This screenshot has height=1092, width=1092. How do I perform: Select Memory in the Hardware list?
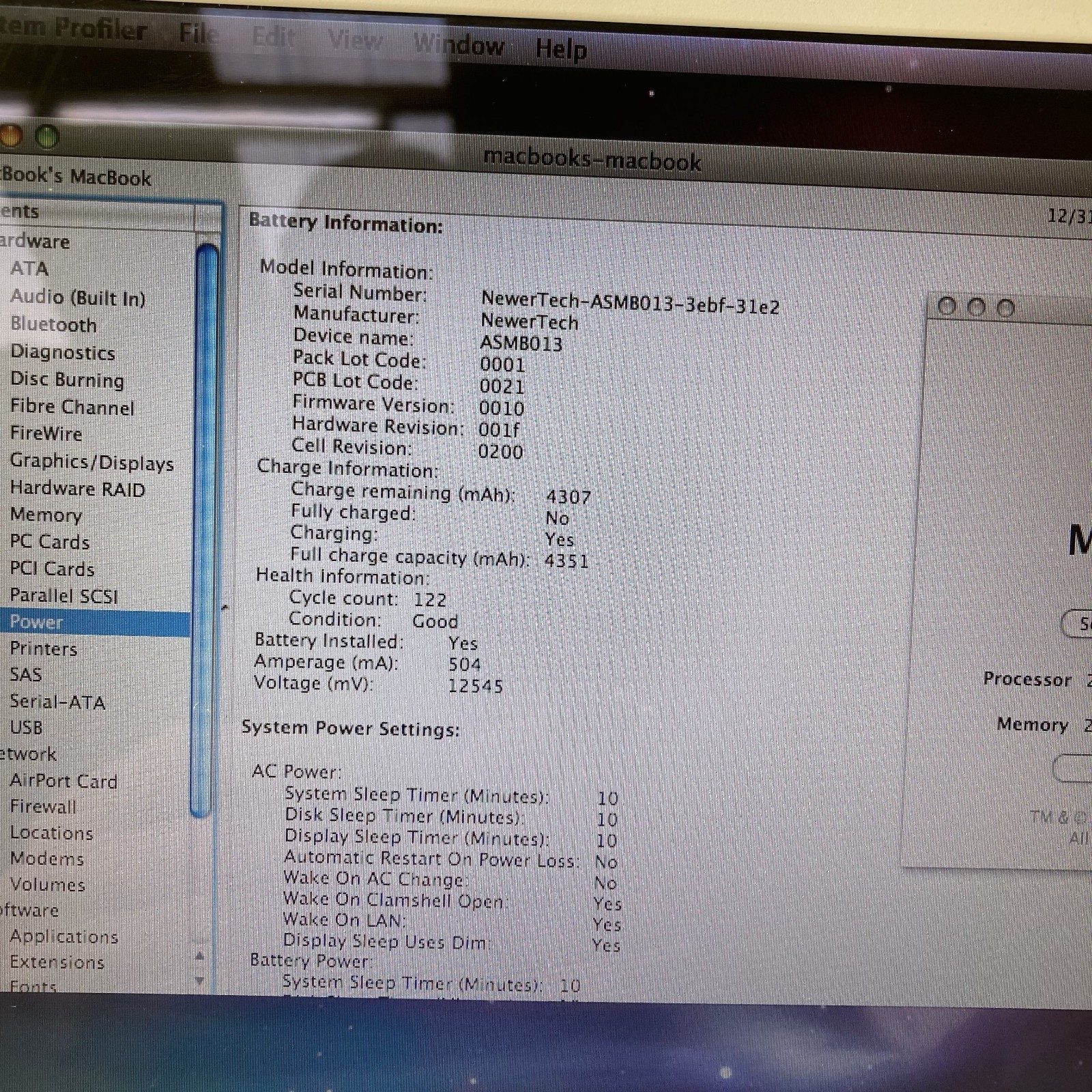46,515
